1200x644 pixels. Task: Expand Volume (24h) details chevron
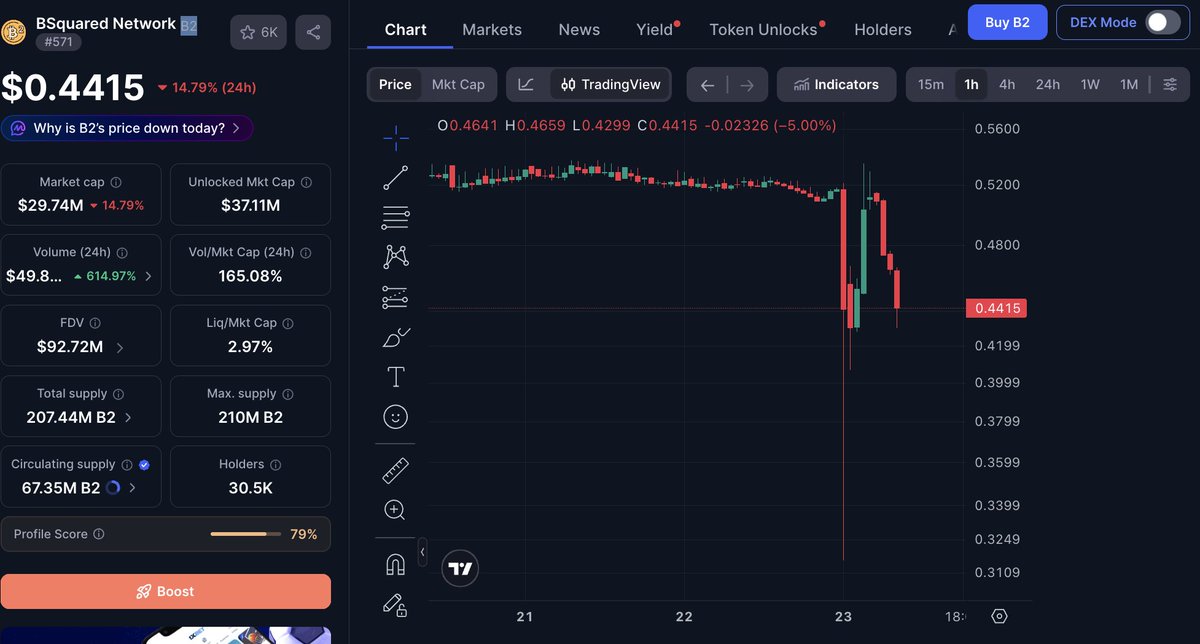click(148, 276)
